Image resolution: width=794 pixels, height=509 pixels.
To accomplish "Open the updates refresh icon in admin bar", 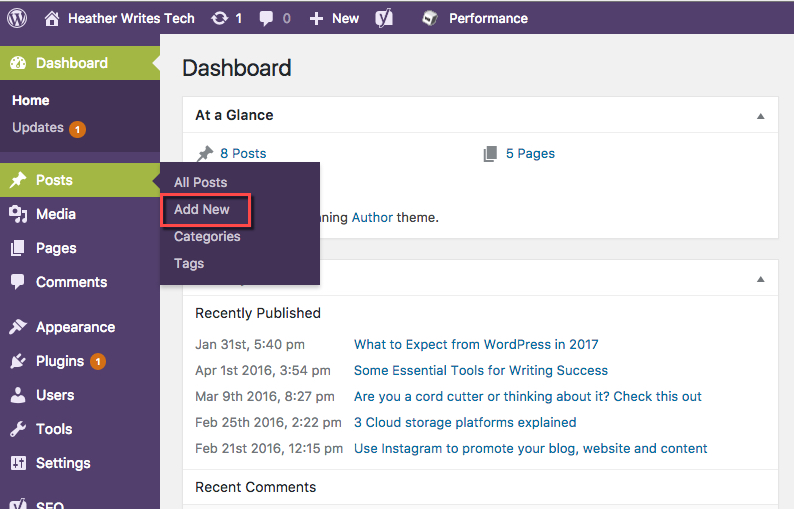I will tap(220, 19).
